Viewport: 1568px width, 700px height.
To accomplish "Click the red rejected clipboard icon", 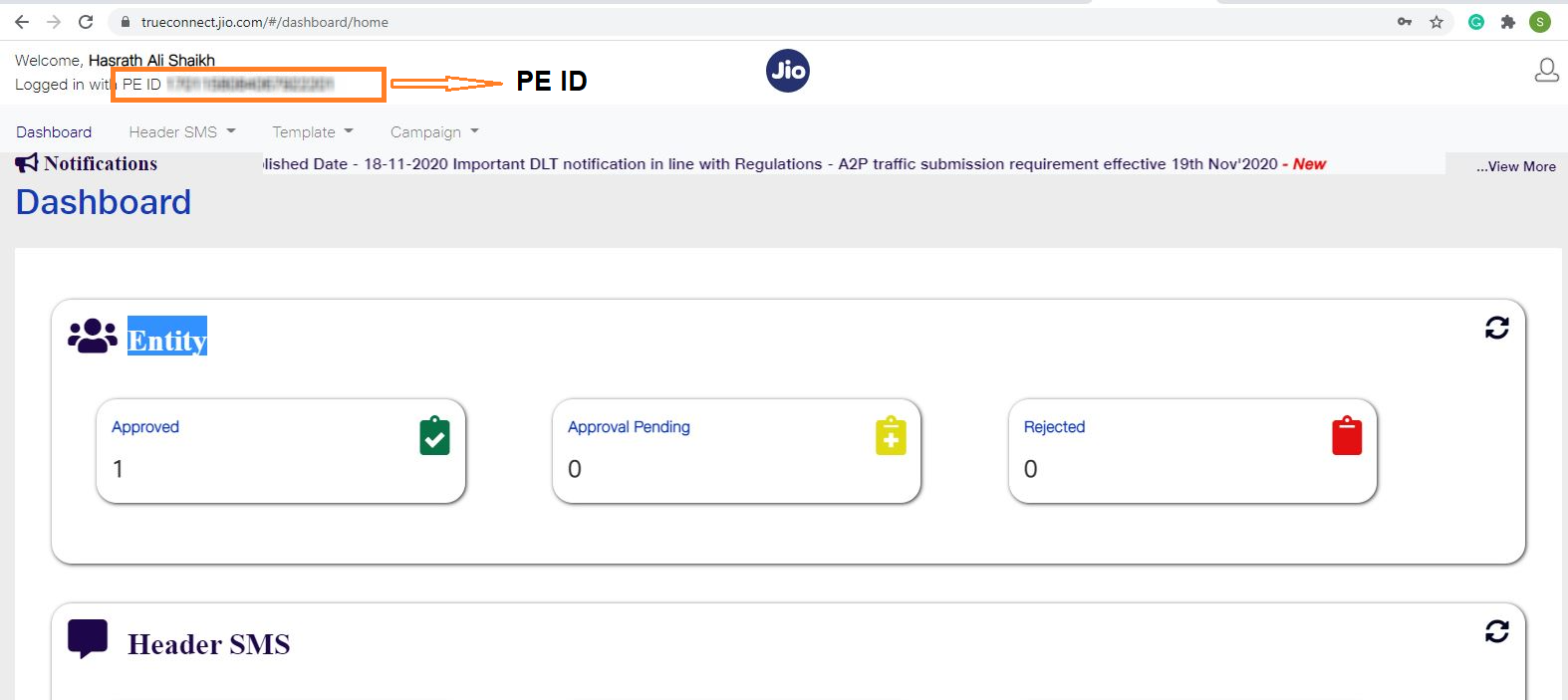I will [1347, 436].
